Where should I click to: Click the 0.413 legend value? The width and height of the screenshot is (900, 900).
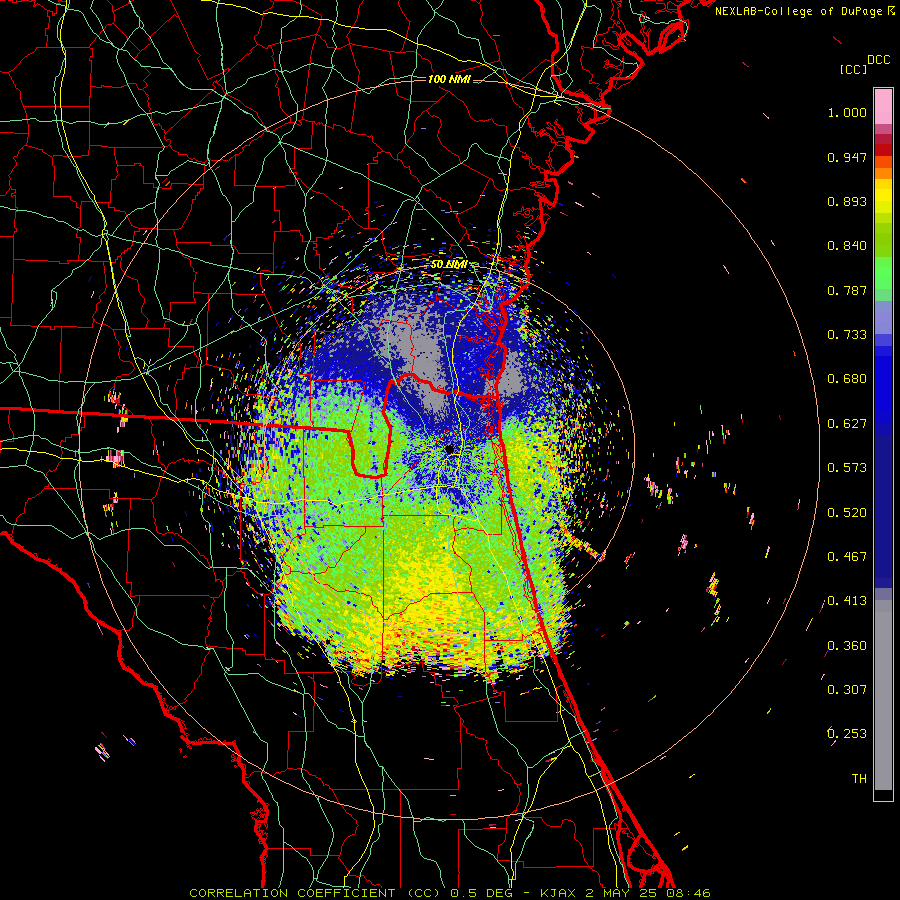pos(847,601)
